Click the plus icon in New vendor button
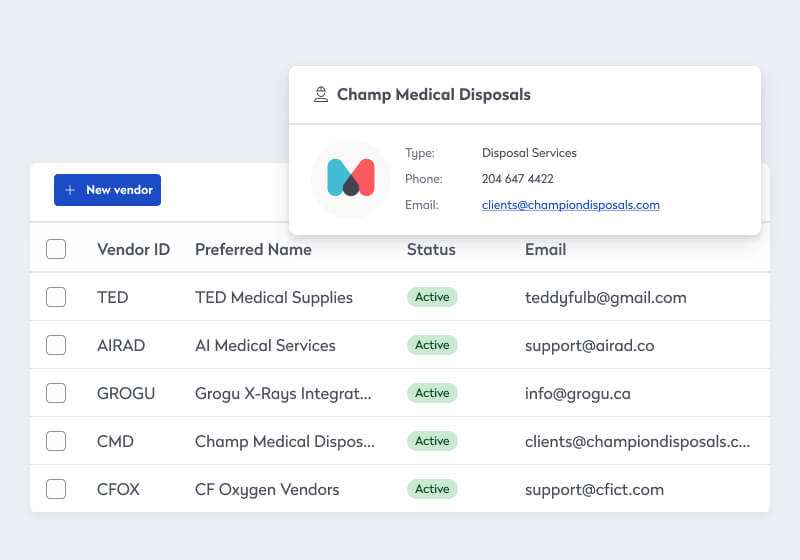800x560 pixels. [70, 190]
